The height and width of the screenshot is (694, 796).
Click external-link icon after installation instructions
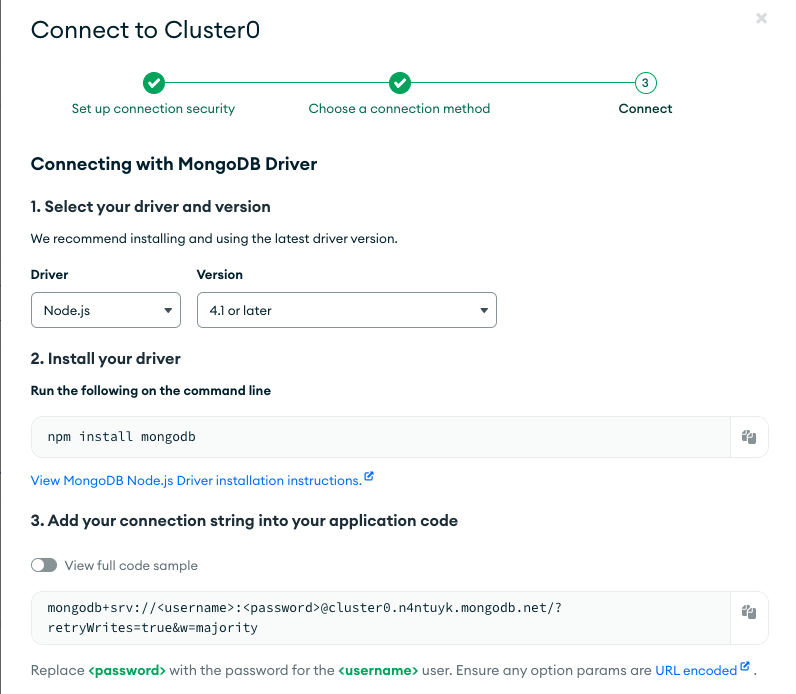click(369, 478)
